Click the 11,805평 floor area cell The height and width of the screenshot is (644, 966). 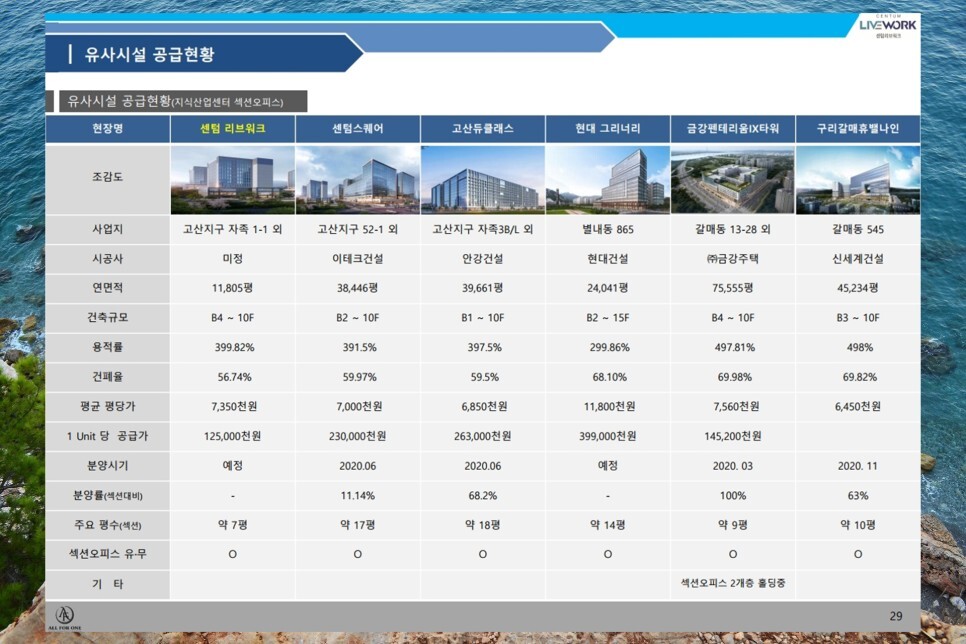(x=233, y=288)
